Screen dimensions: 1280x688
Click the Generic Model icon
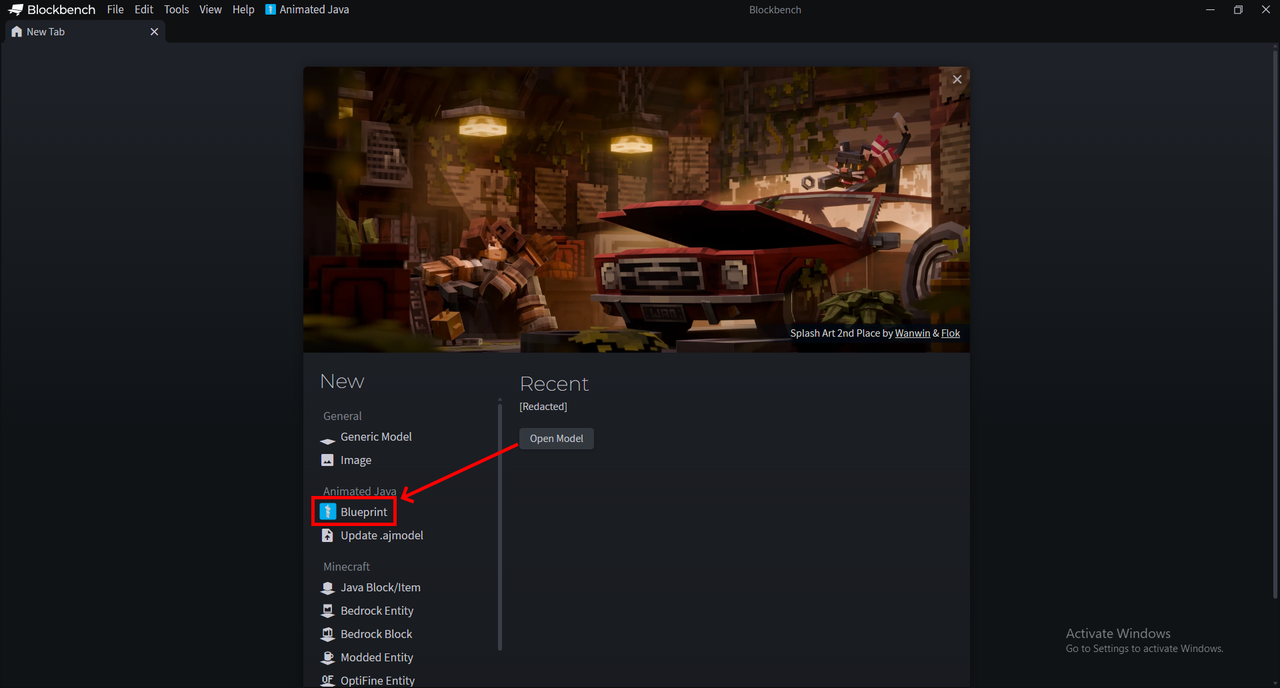327,438
